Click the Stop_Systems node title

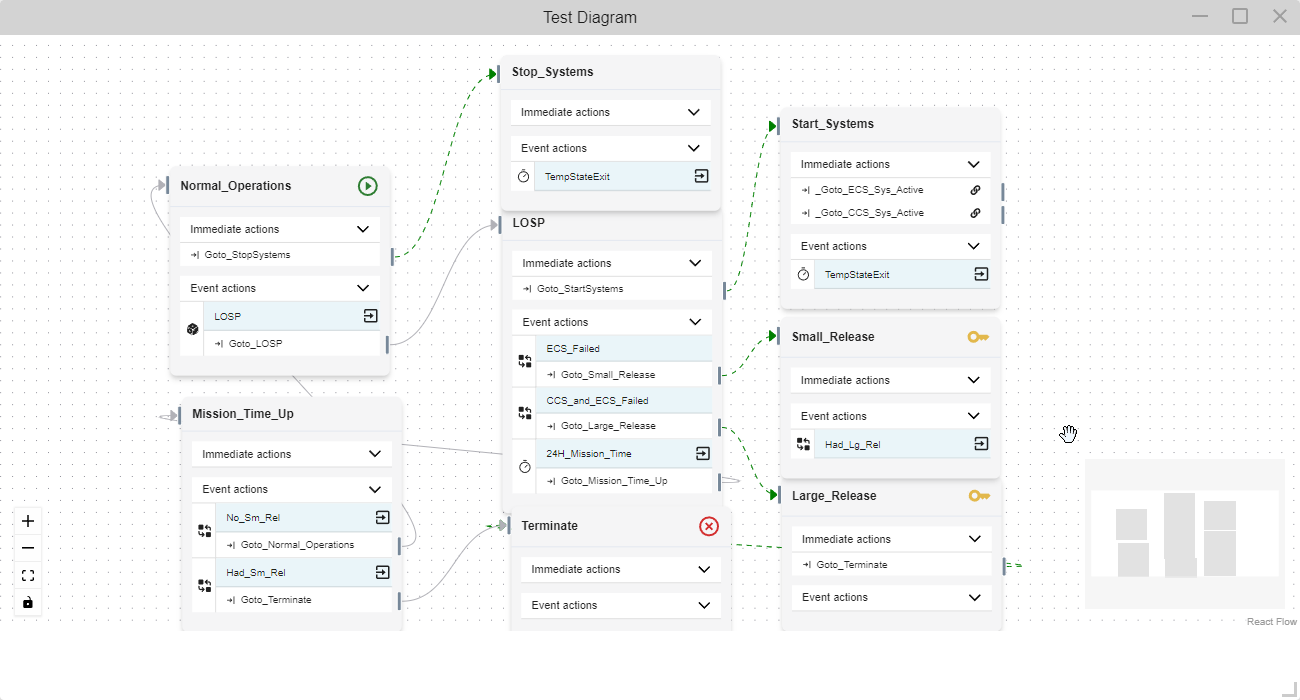click(x=552, y=72)
